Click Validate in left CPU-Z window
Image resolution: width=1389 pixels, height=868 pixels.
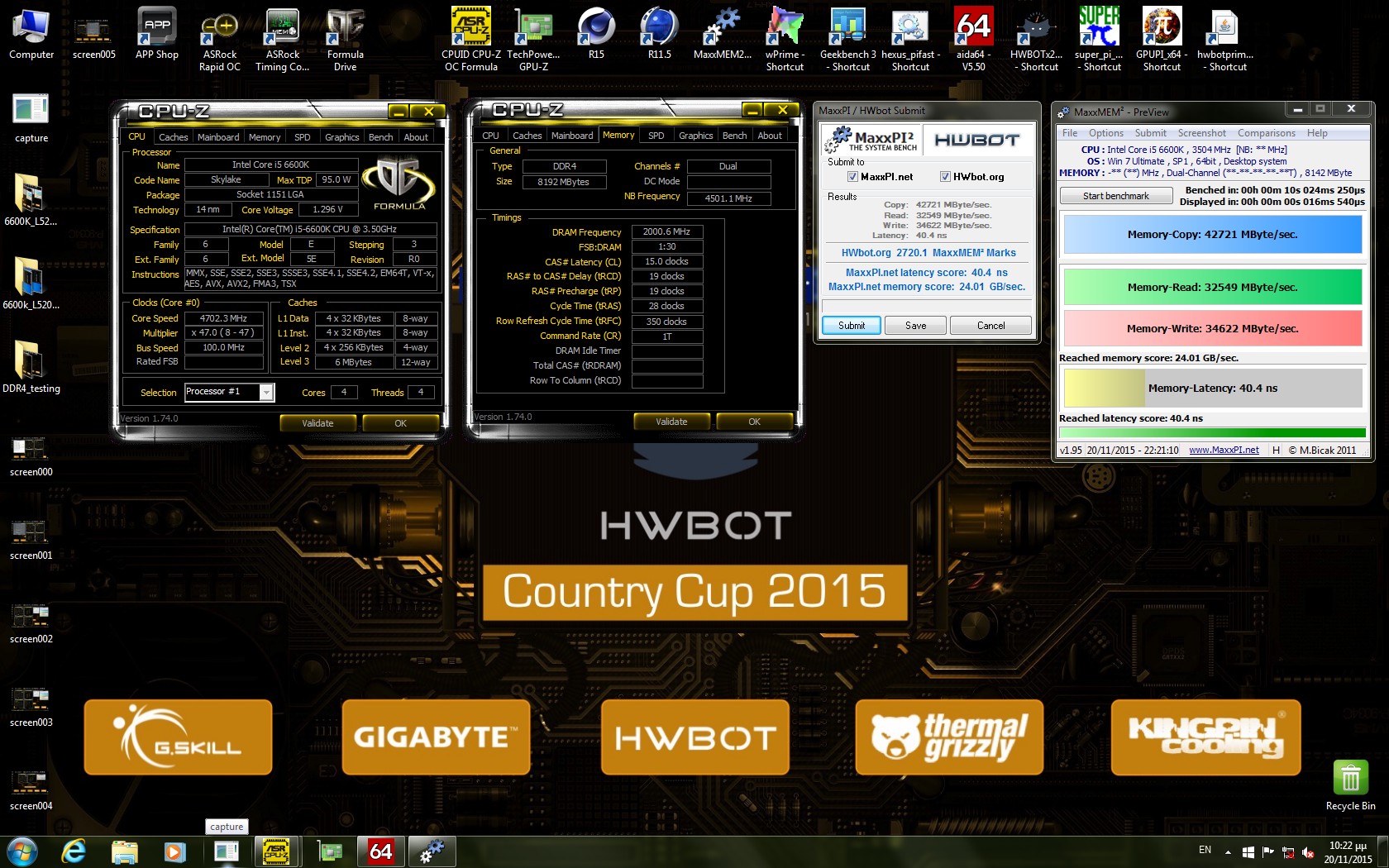(318, 423)
